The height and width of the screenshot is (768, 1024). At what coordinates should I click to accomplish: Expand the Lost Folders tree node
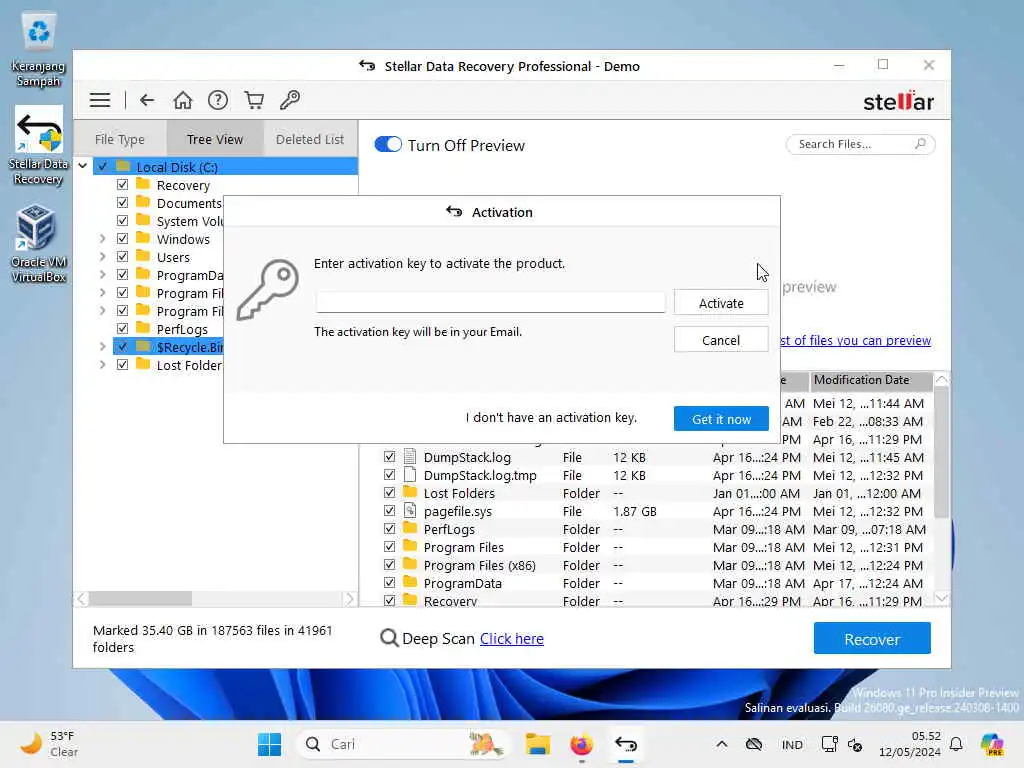(x=103, y=365)
